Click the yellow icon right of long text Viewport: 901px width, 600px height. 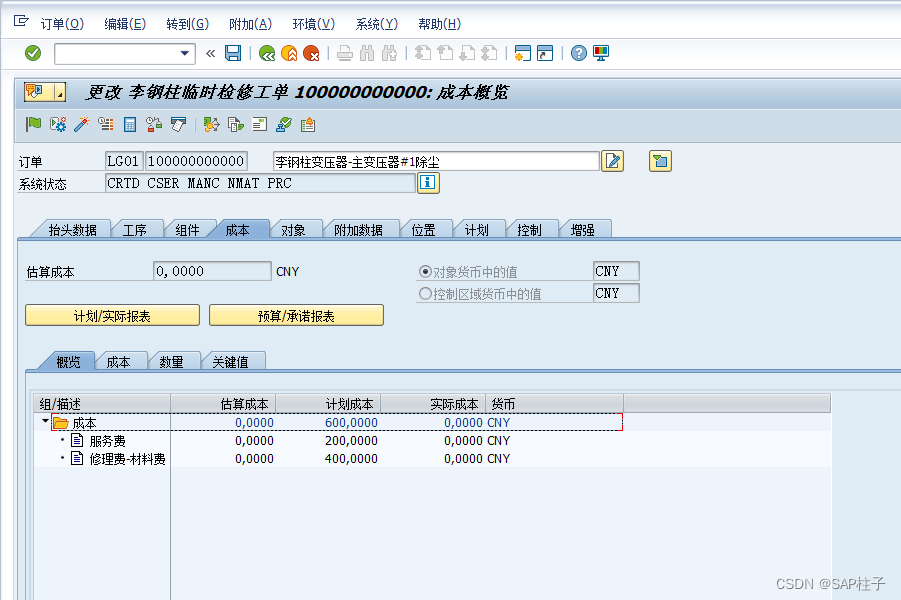[x=660, y=161]
